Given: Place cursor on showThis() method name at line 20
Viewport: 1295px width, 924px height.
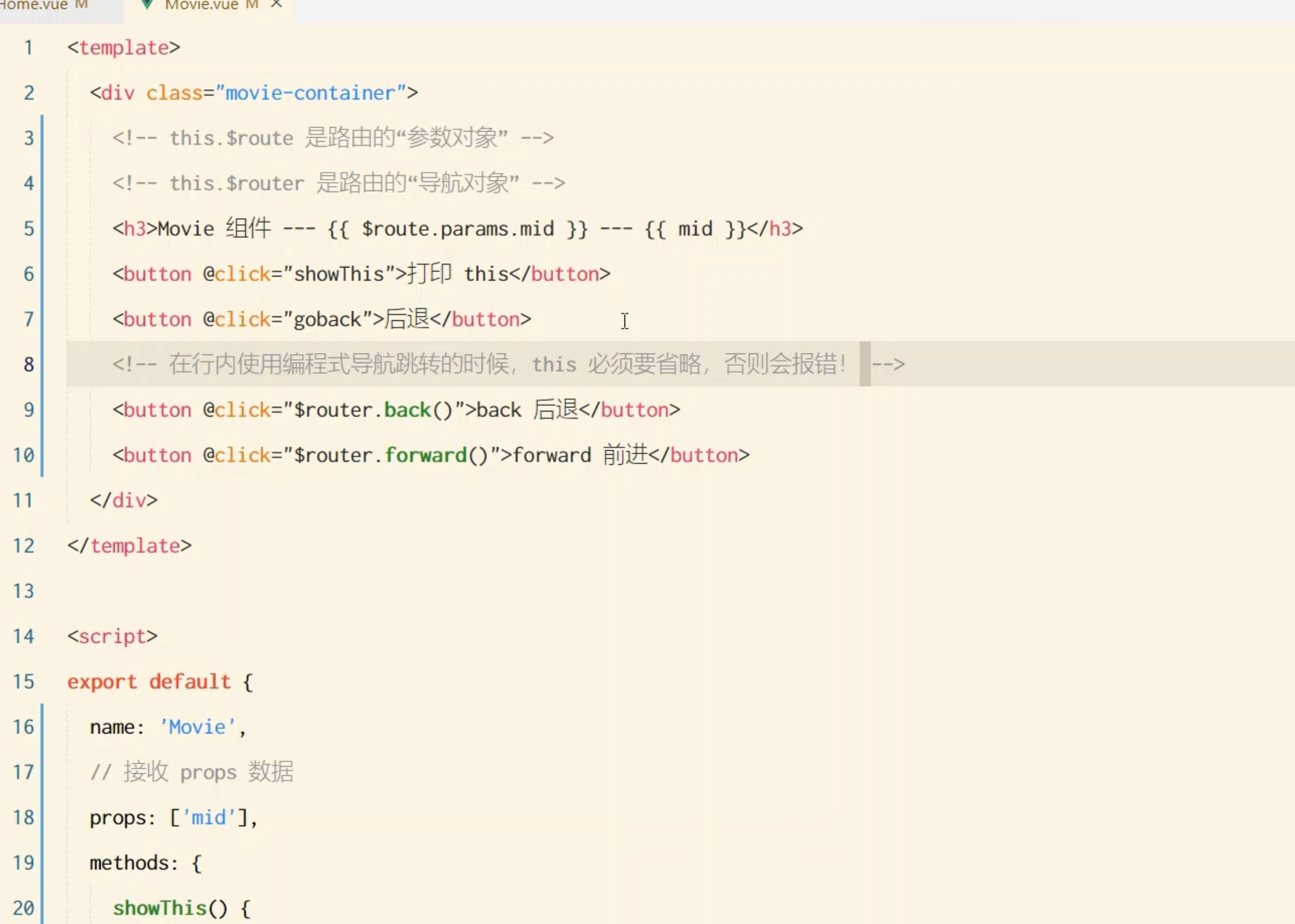Looking at the screenshot, I should point(159,908).
